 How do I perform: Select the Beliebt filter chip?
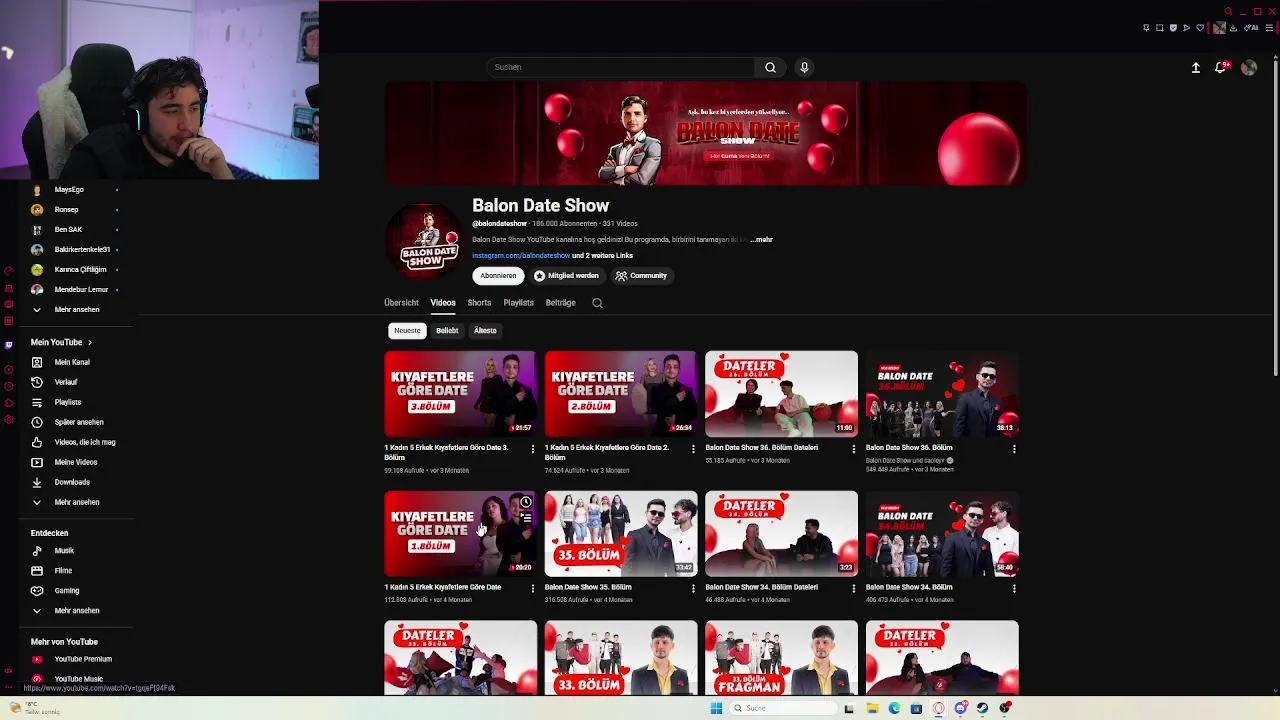pyautogui.click(x=447, y=330)
